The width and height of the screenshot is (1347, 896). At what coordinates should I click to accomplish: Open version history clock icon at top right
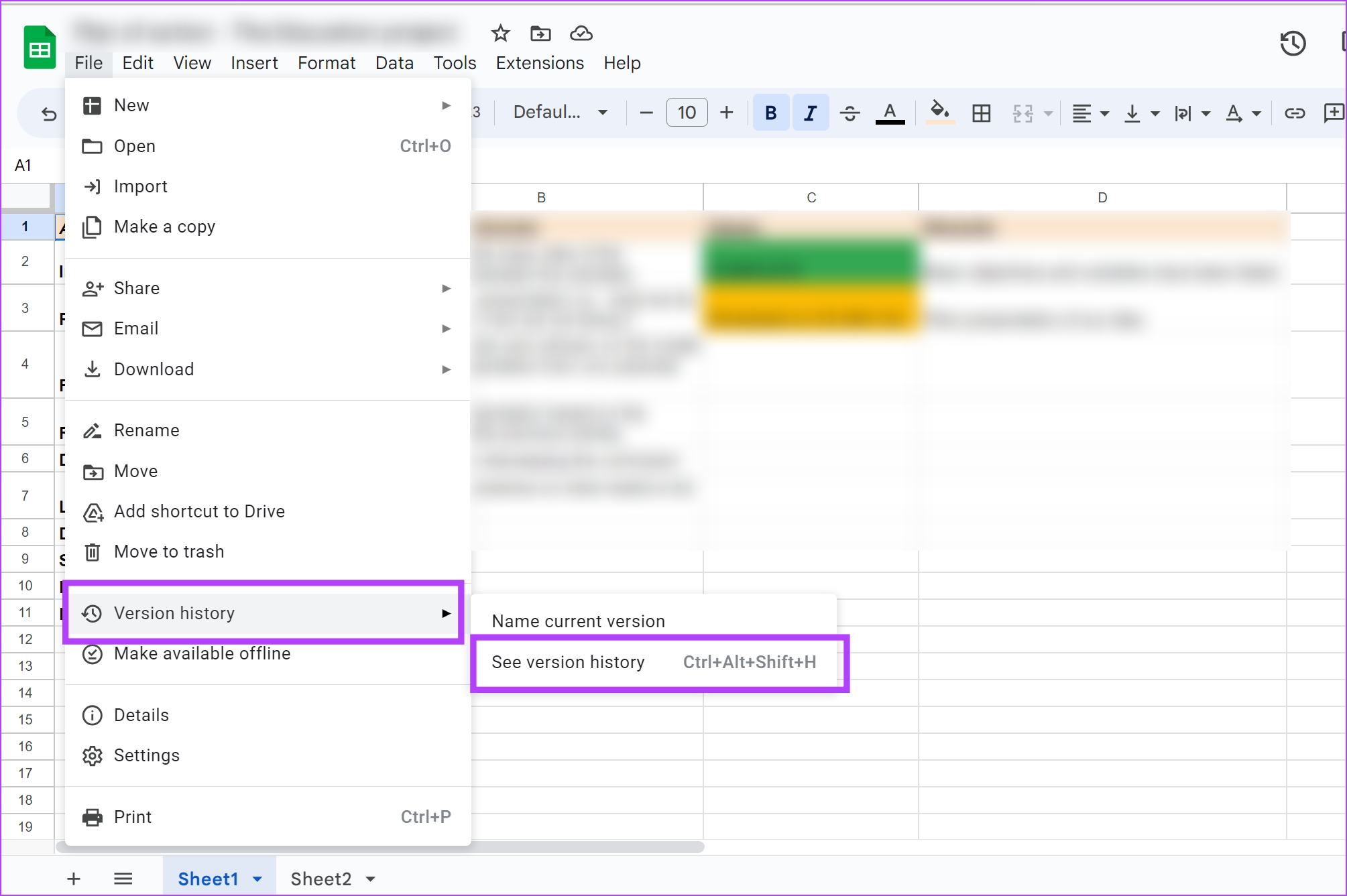(1292, 44)
